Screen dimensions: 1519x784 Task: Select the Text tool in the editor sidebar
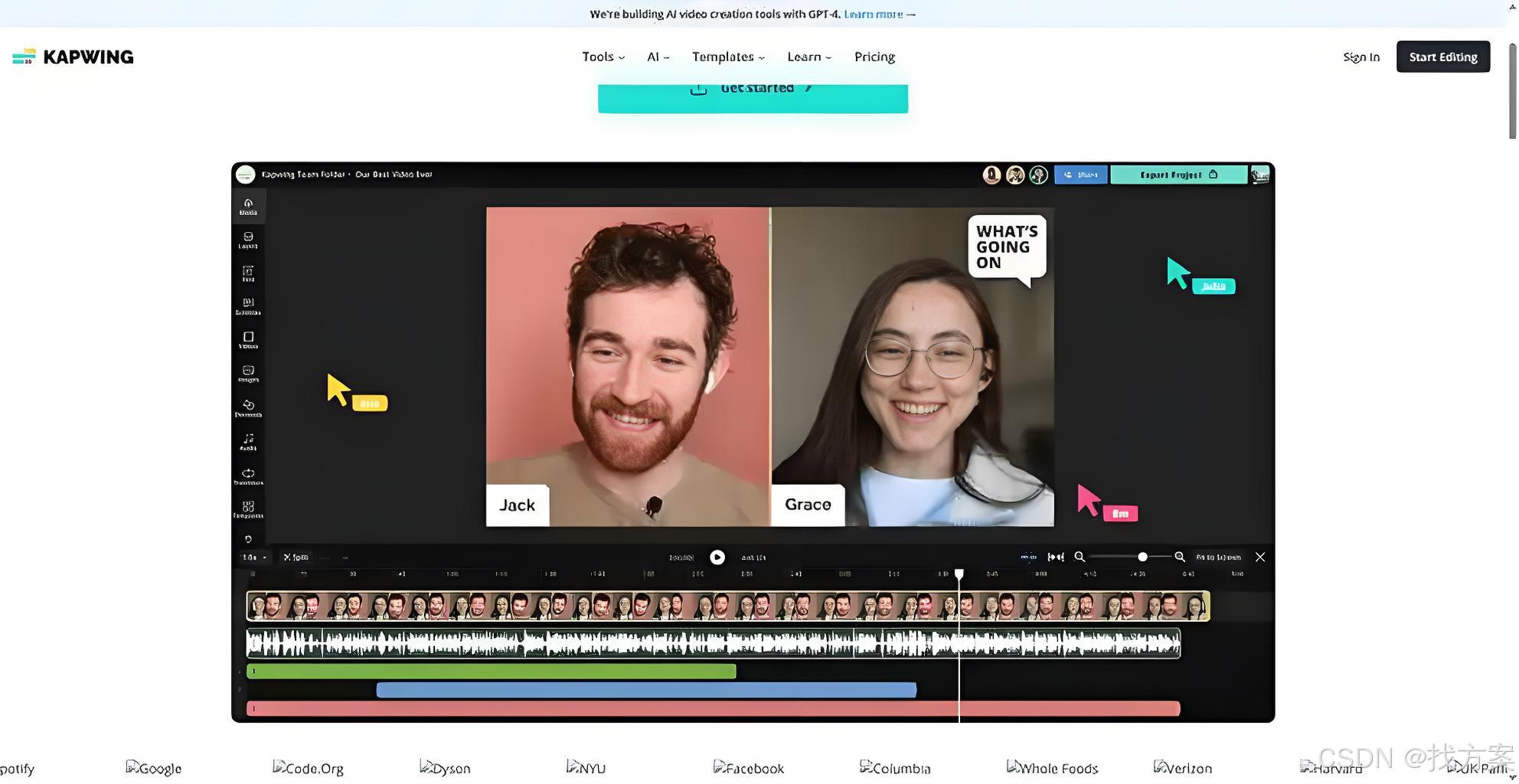[248, 274]
